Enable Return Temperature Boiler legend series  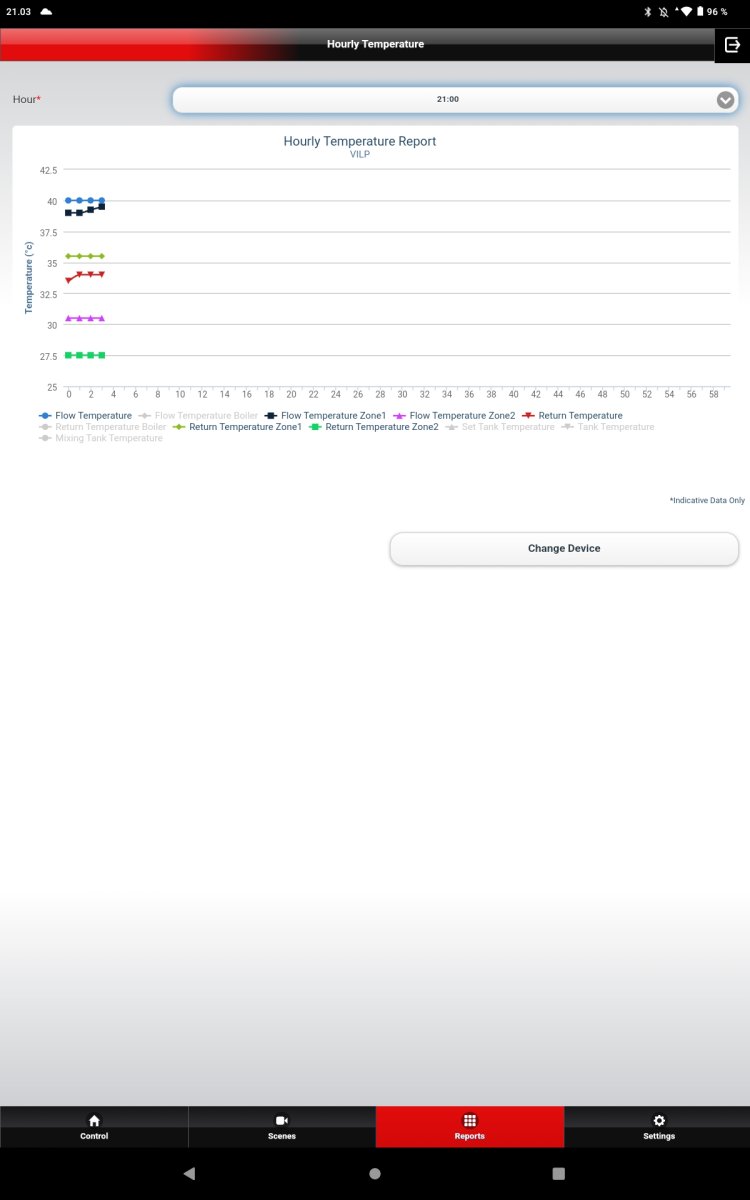click(x=102, y=427)
